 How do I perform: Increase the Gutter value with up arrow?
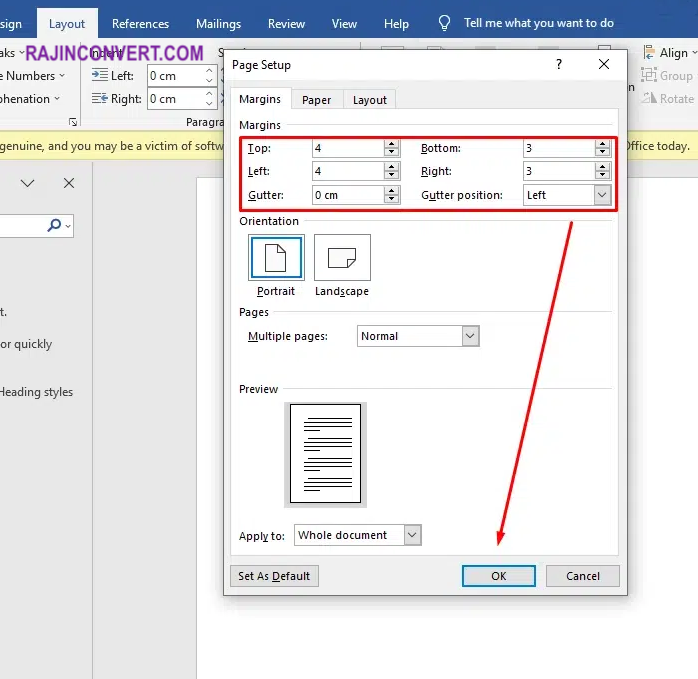[391, 191]
